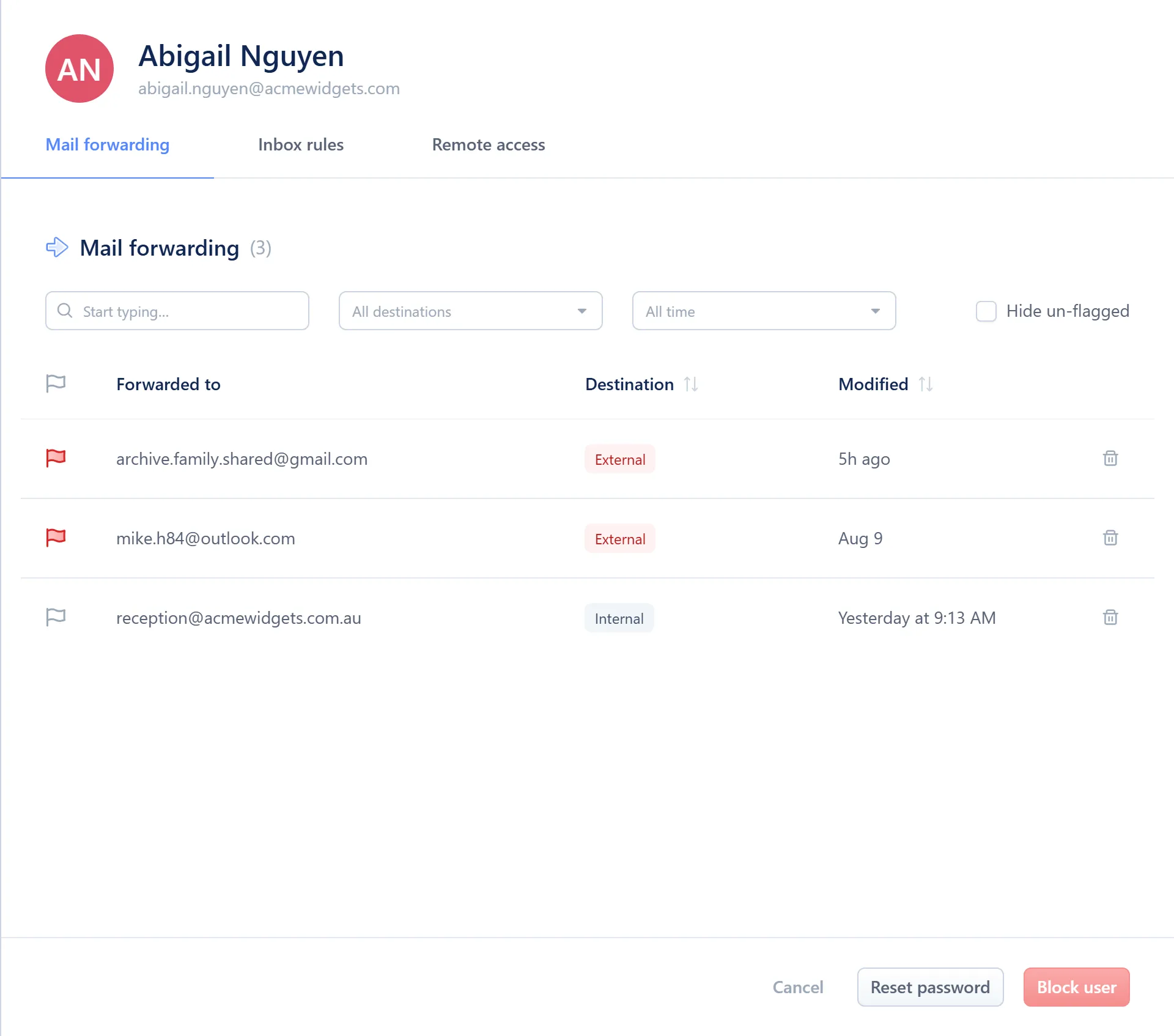Click the Aug 9 modified value

tap(860, 538)
